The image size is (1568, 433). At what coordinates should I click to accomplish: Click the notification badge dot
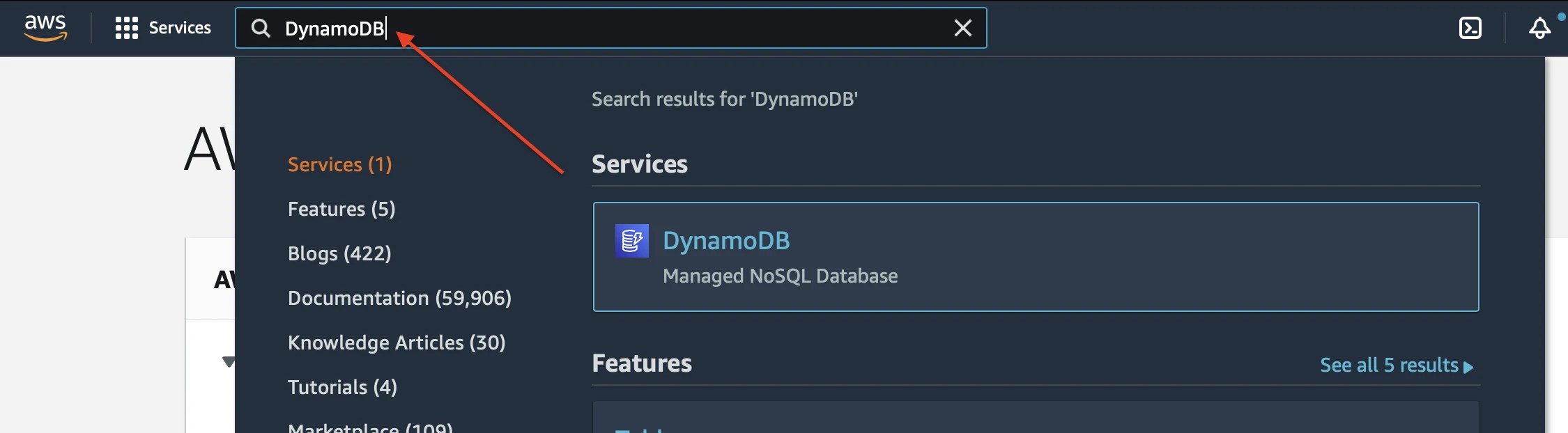coord(1560,16)
